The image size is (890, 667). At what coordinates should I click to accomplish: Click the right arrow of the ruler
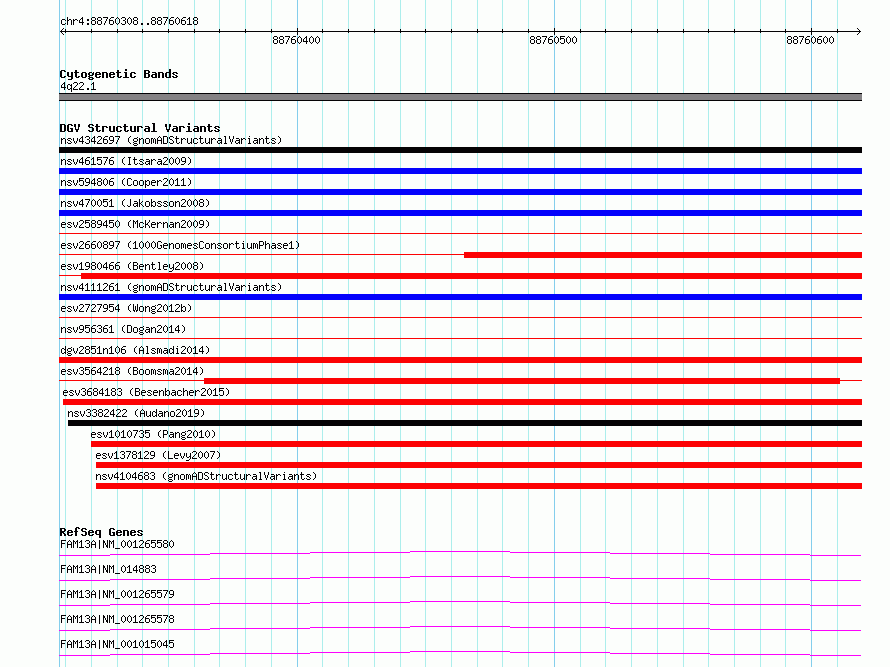pos(858,32)
